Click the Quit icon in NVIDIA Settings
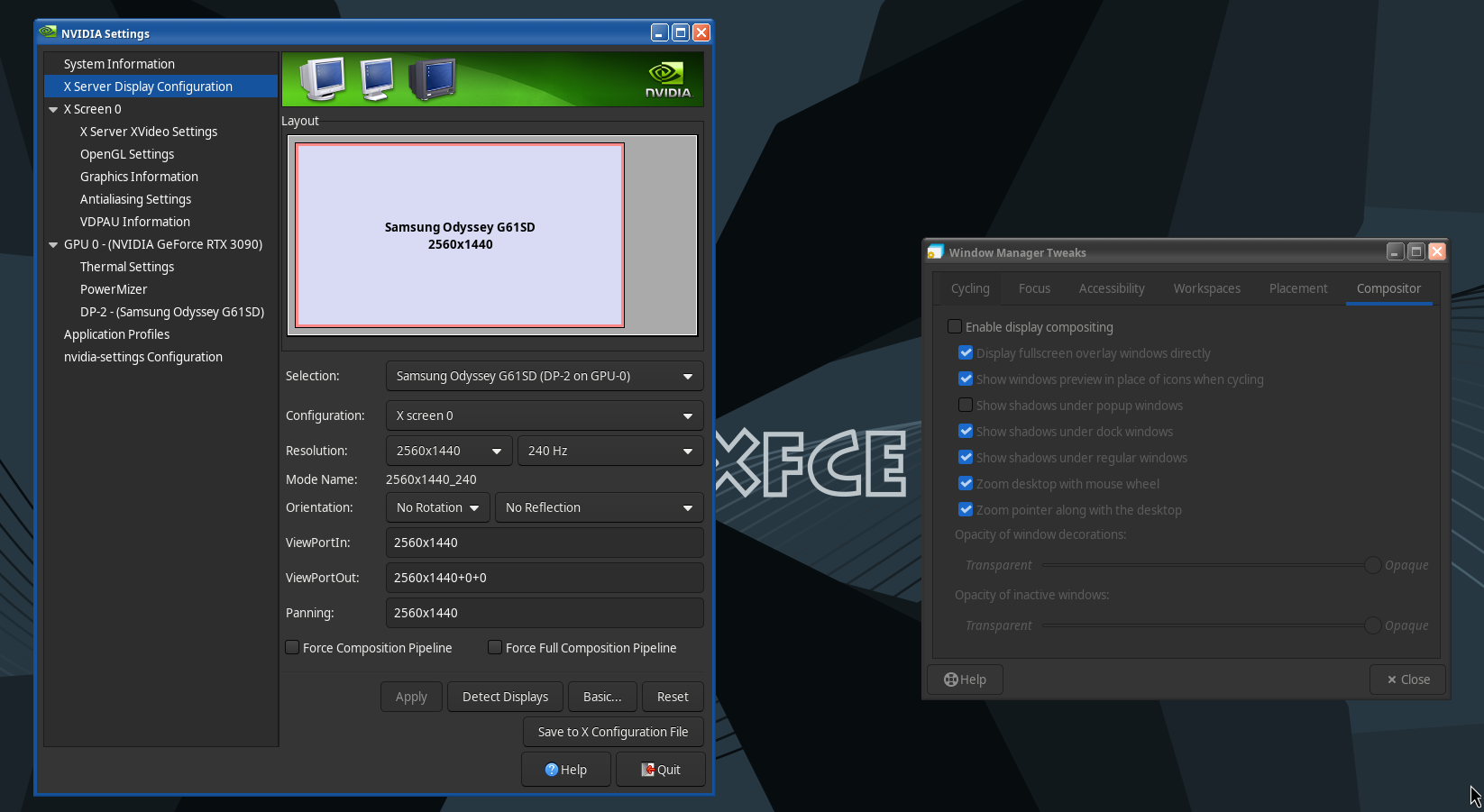 648,770
